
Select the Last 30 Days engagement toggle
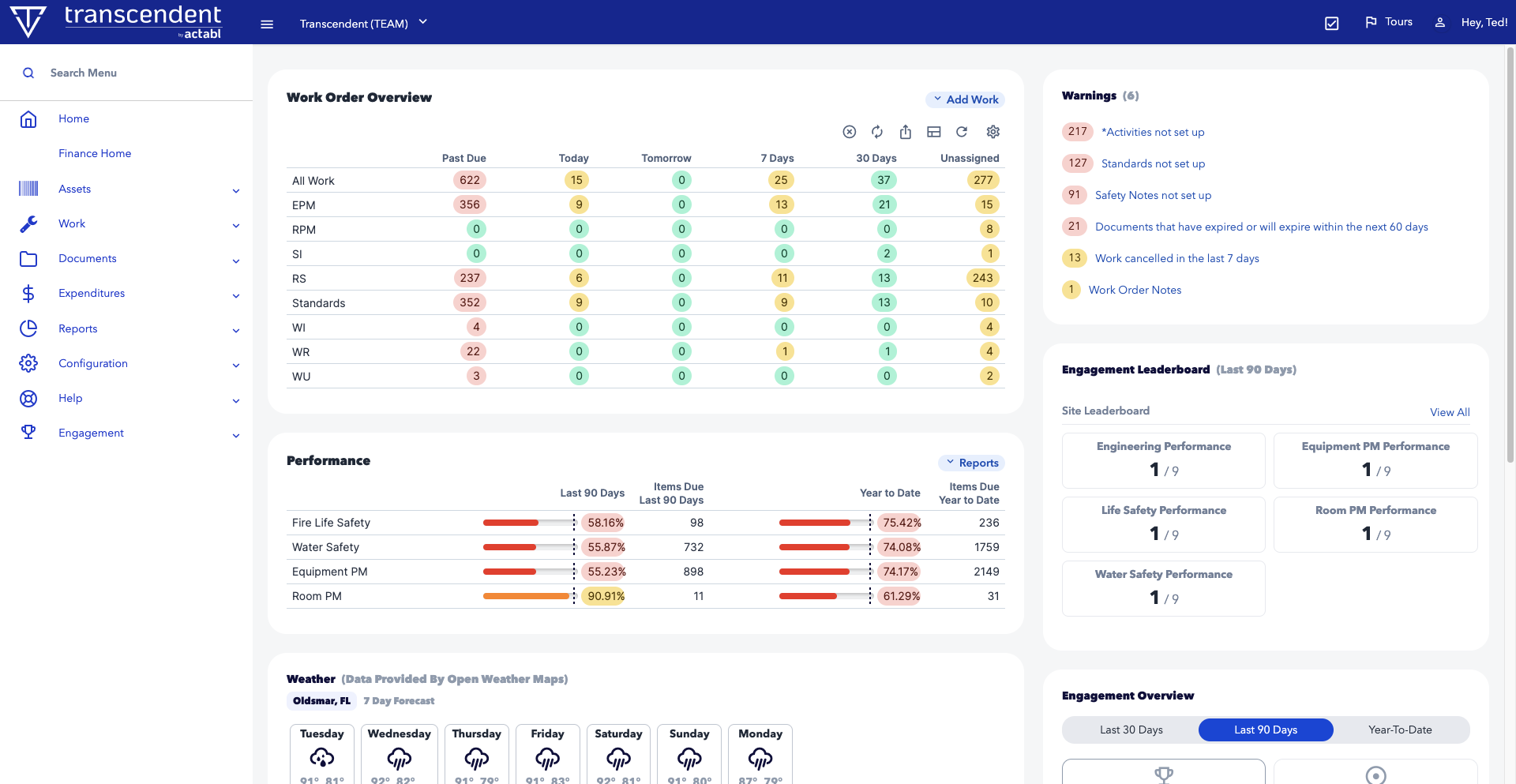[1131, 730]
